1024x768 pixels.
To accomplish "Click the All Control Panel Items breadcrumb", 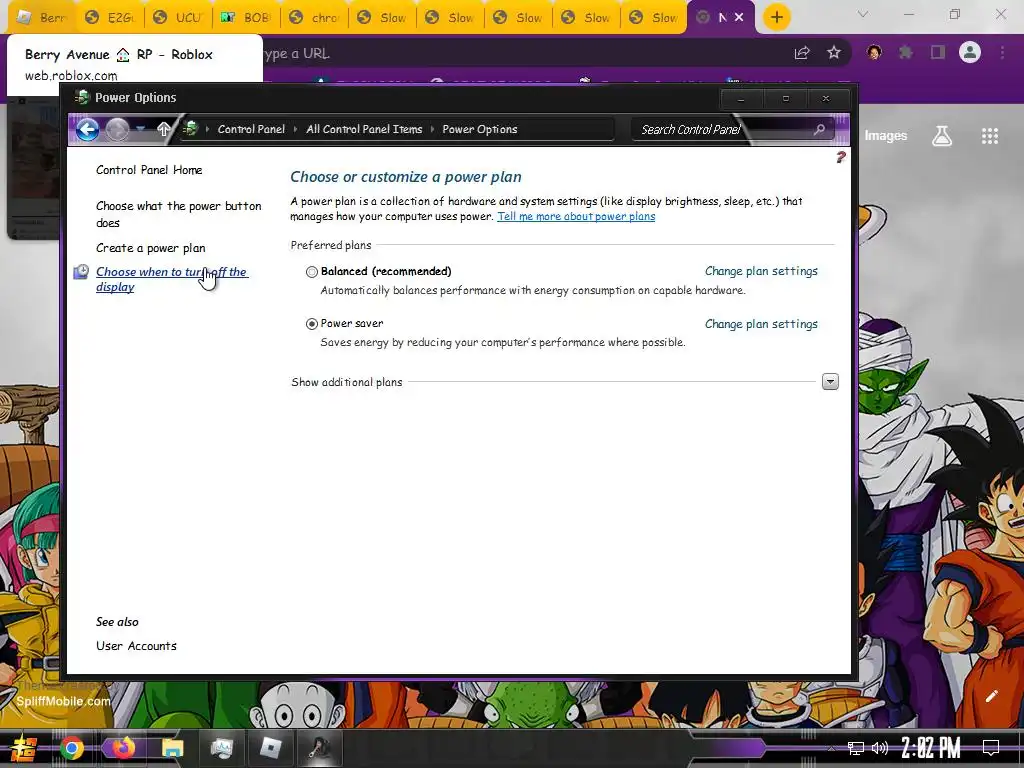I will tap(364, 129).
